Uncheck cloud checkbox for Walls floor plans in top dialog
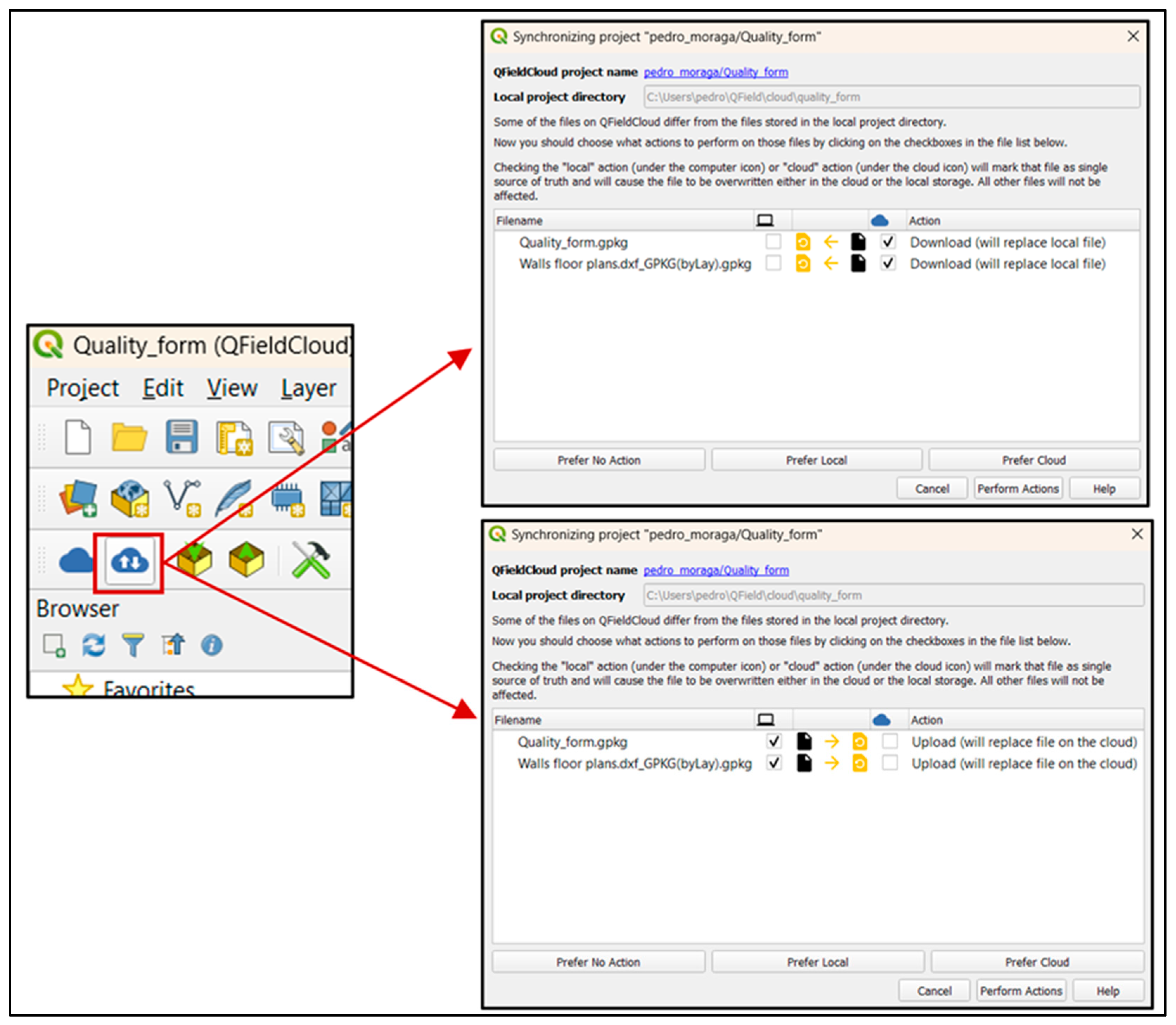The width and height of the screenshot is (1176, 1025). 888,264
